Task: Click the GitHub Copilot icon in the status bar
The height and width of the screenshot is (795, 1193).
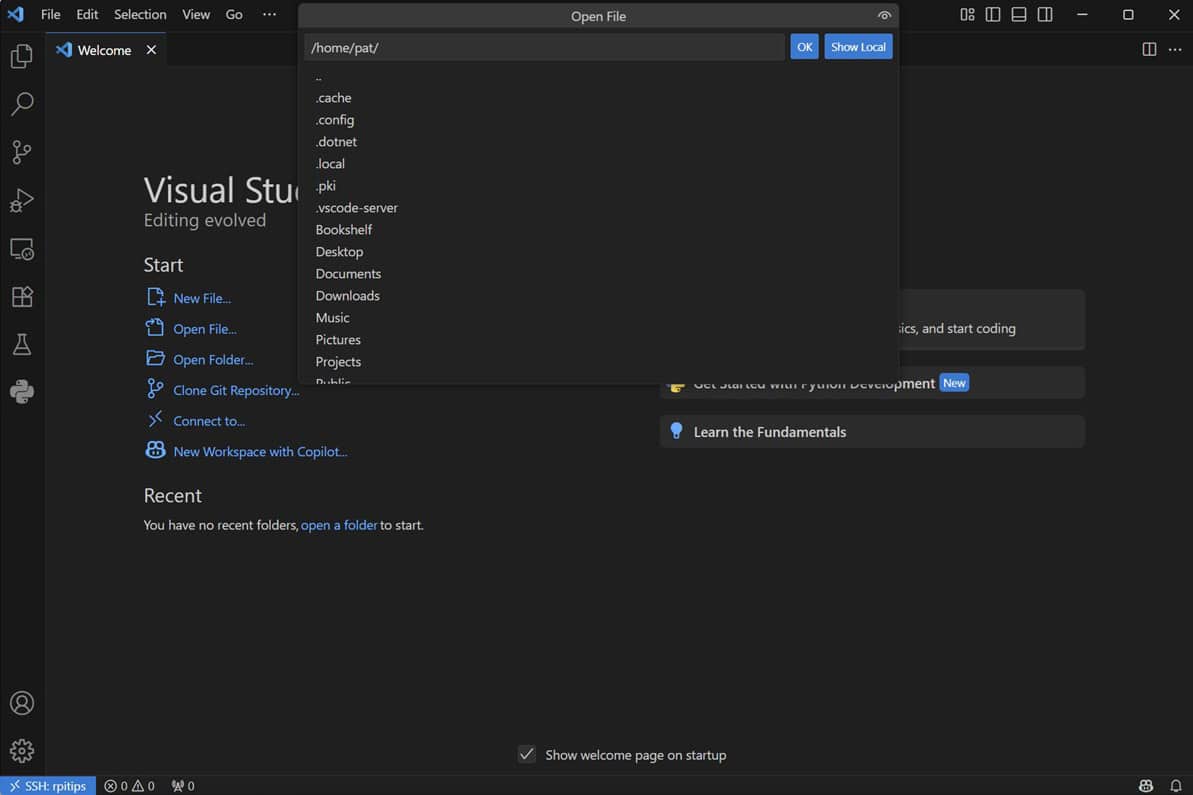Action: 1145,786
